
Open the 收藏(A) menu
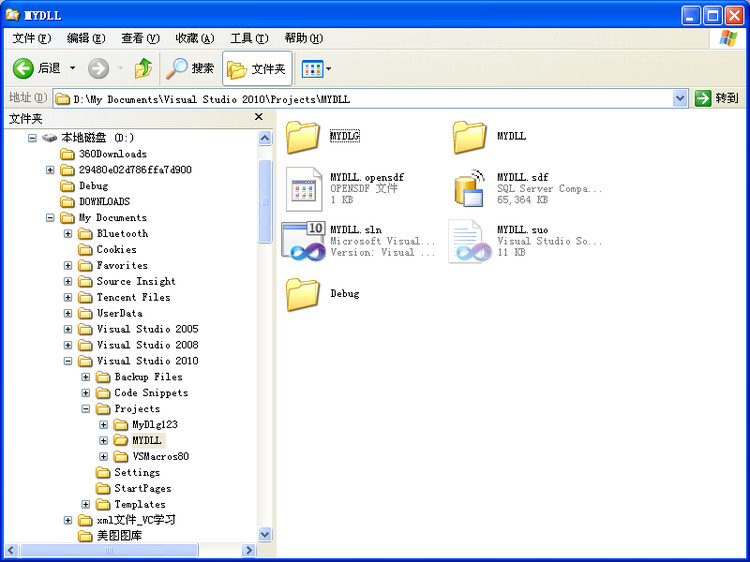(x=195, y=38)
